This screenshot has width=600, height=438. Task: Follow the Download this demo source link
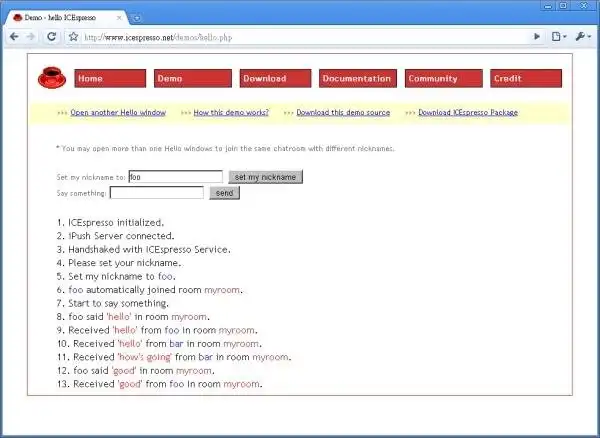343,112
